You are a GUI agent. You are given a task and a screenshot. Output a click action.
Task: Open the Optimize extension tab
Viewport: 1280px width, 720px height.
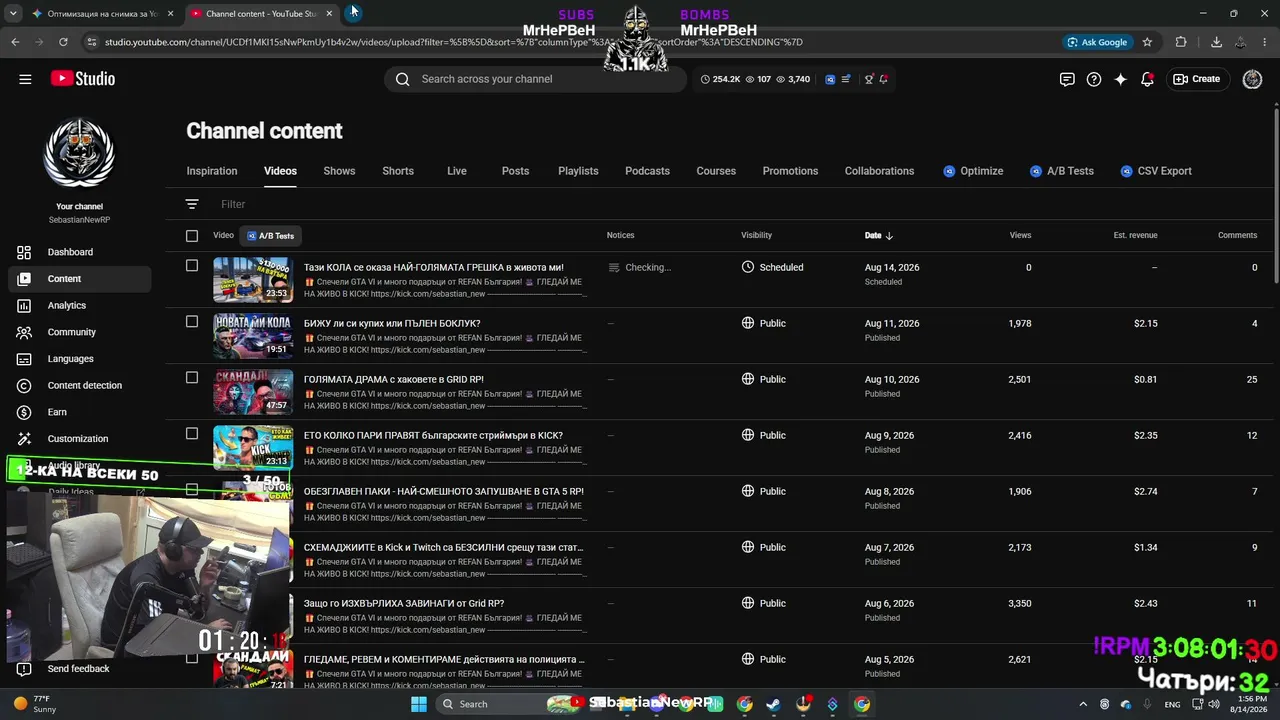(x=973, y=171)
